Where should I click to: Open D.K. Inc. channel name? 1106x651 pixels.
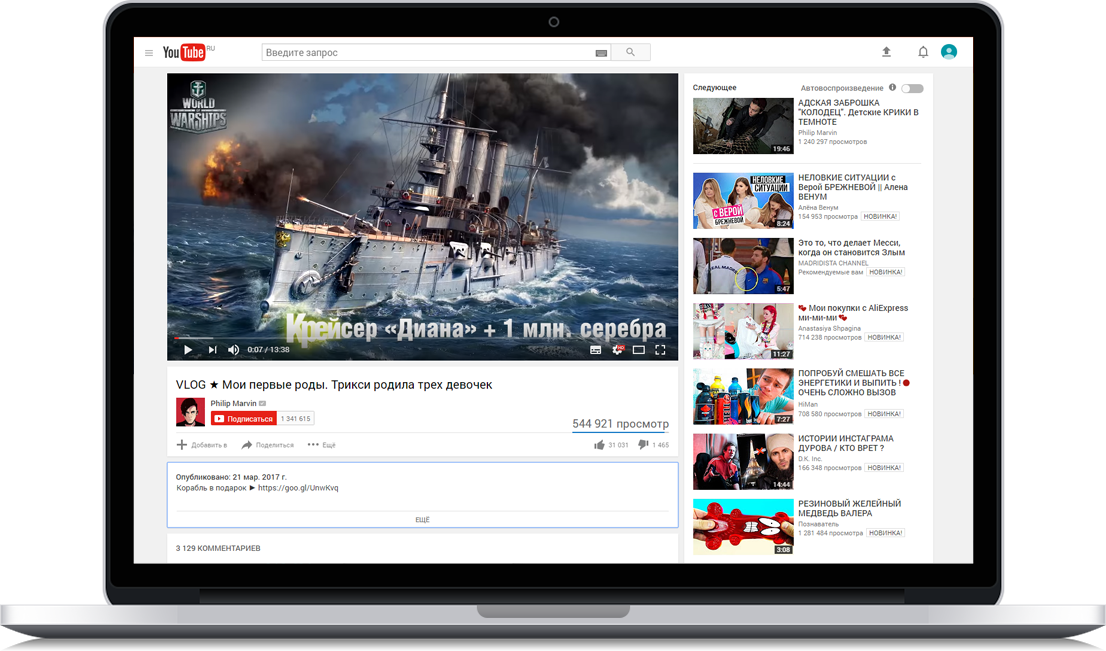tap(810, 458)
